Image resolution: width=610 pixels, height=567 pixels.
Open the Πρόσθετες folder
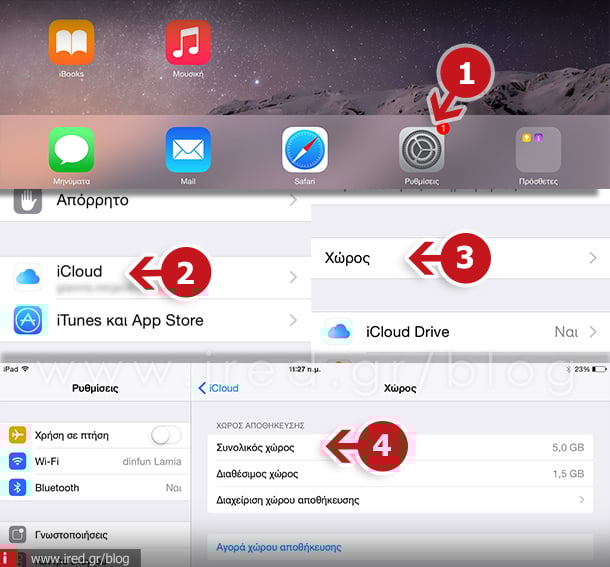point(538,149)
